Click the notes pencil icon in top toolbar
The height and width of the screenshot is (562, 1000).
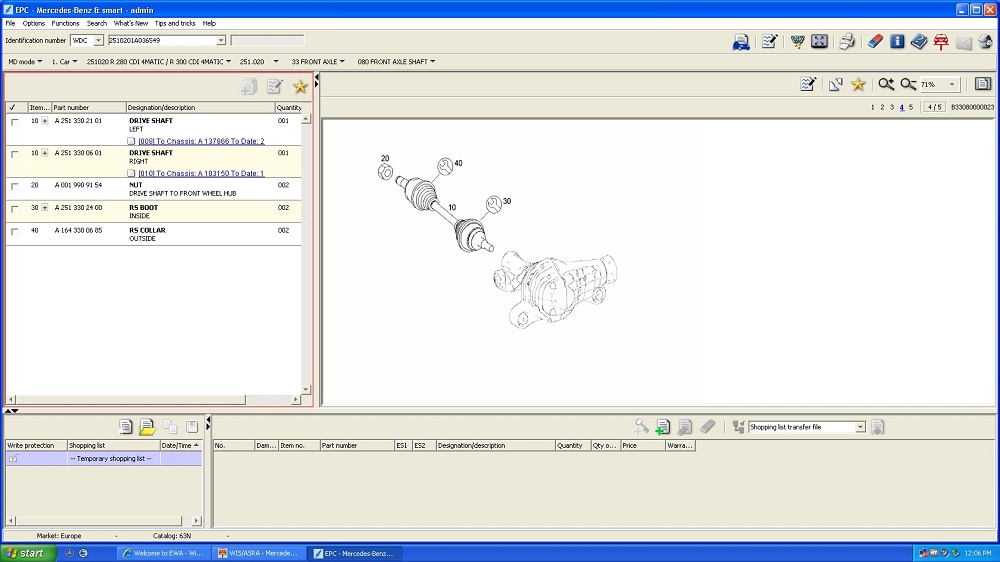(769, 42)
